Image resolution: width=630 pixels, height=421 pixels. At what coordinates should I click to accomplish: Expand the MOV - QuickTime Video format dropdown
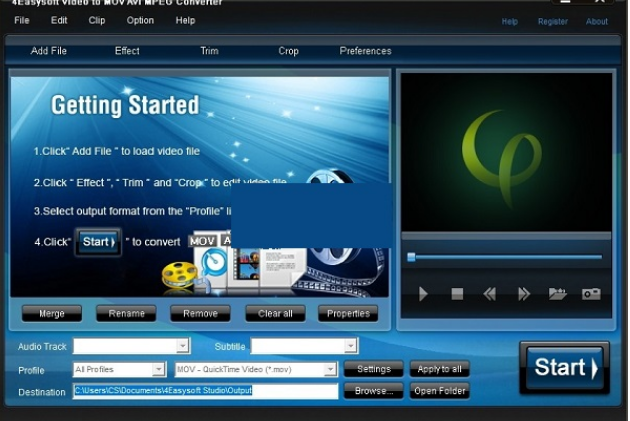click(x=330, y=370)
